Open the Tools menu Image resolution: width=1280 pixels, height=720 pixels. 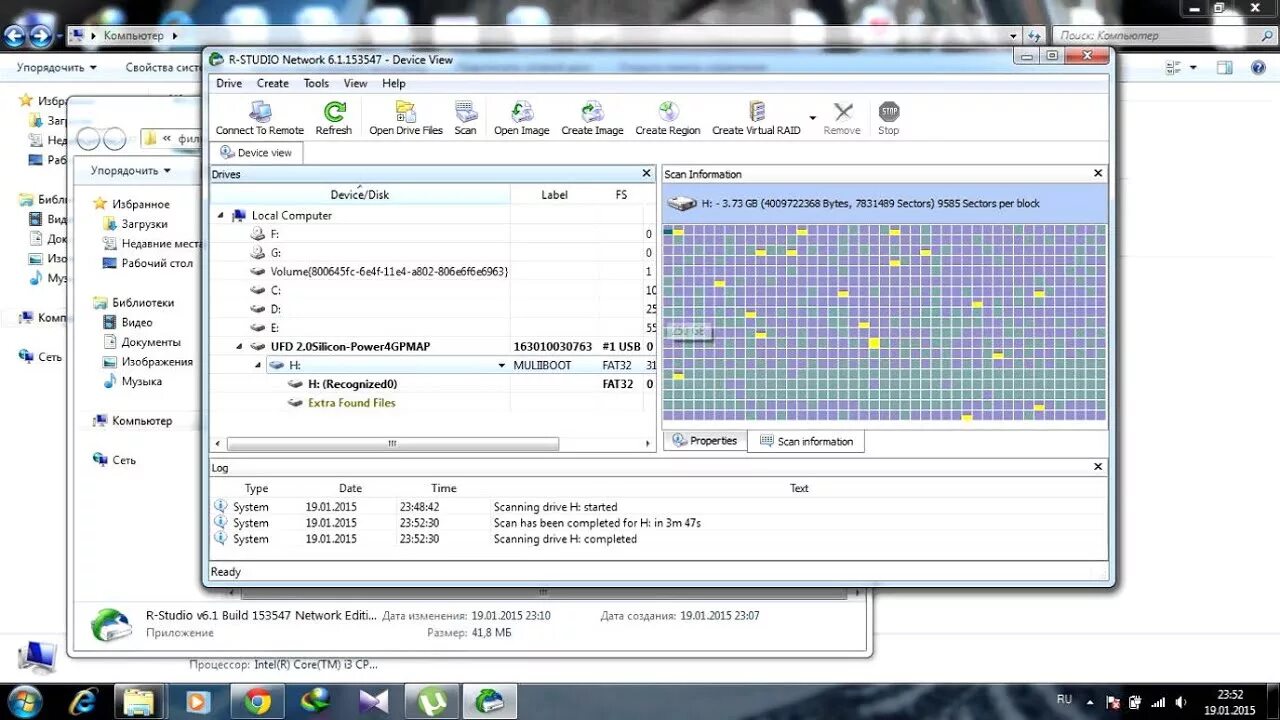tap(316, 84)
